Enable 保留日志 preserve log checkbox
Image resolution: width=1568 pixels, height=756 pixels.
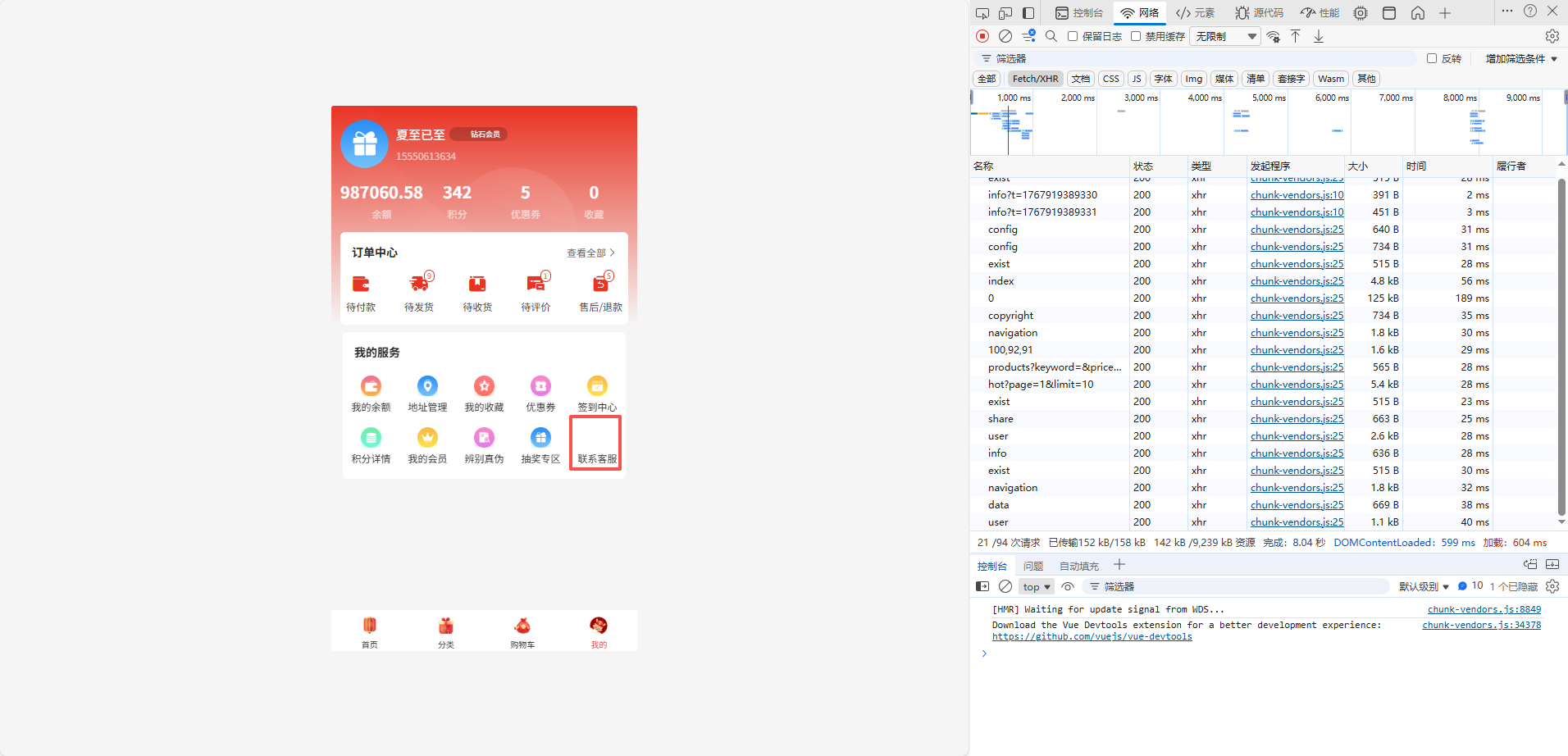[1073, 36]
